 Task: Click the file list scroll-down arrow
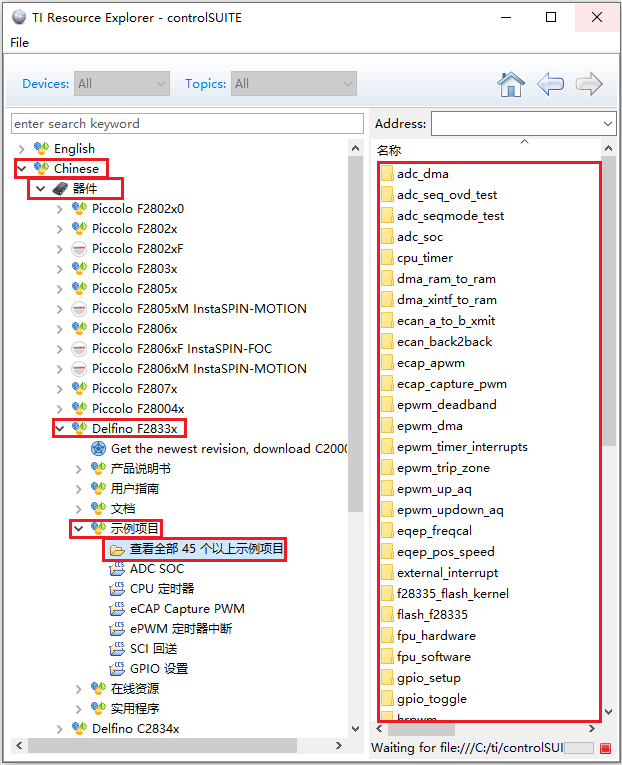click(608, 712)
